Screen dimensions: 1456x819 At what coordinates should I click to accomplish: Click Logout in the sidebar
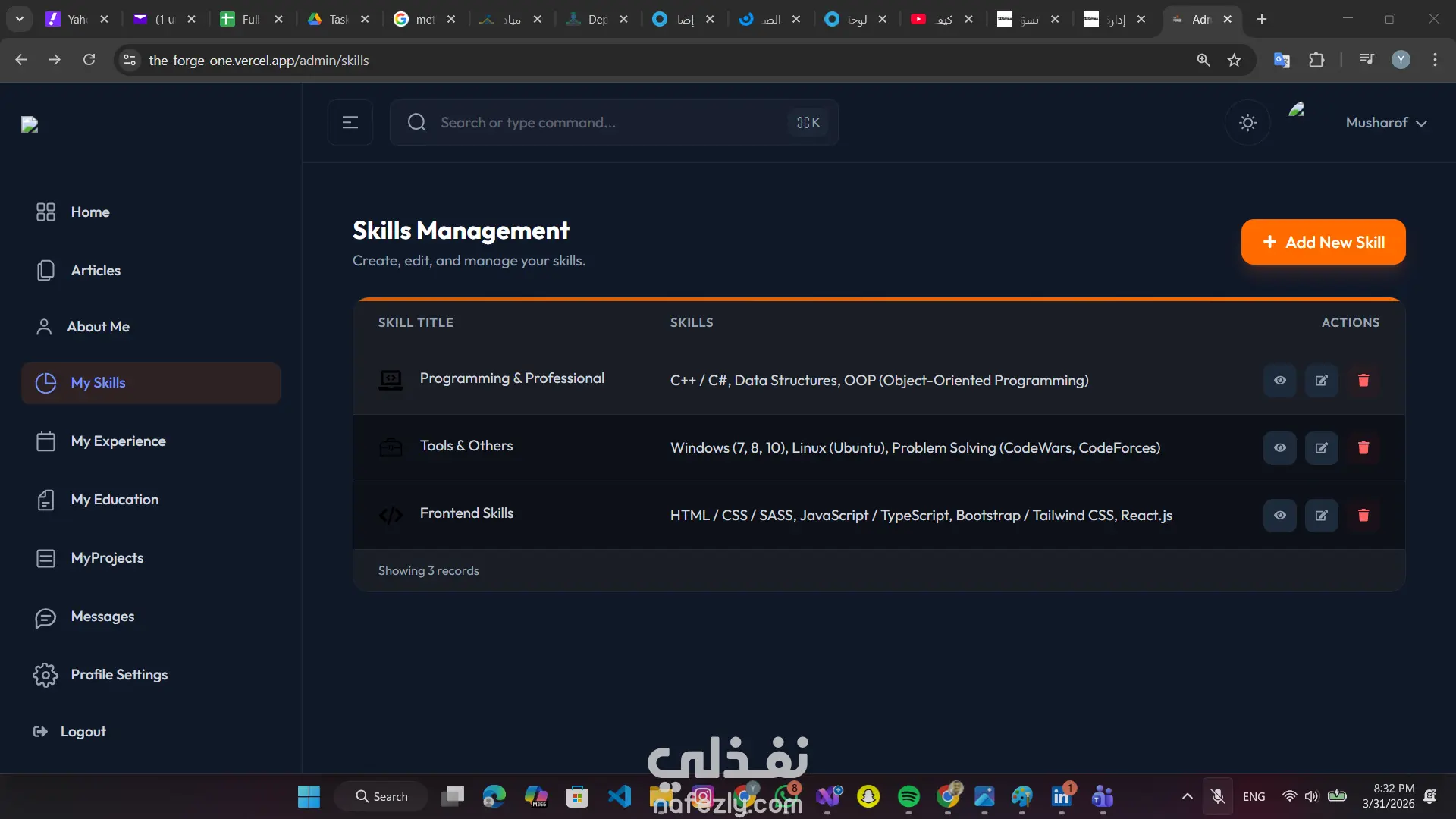(83, 732)
